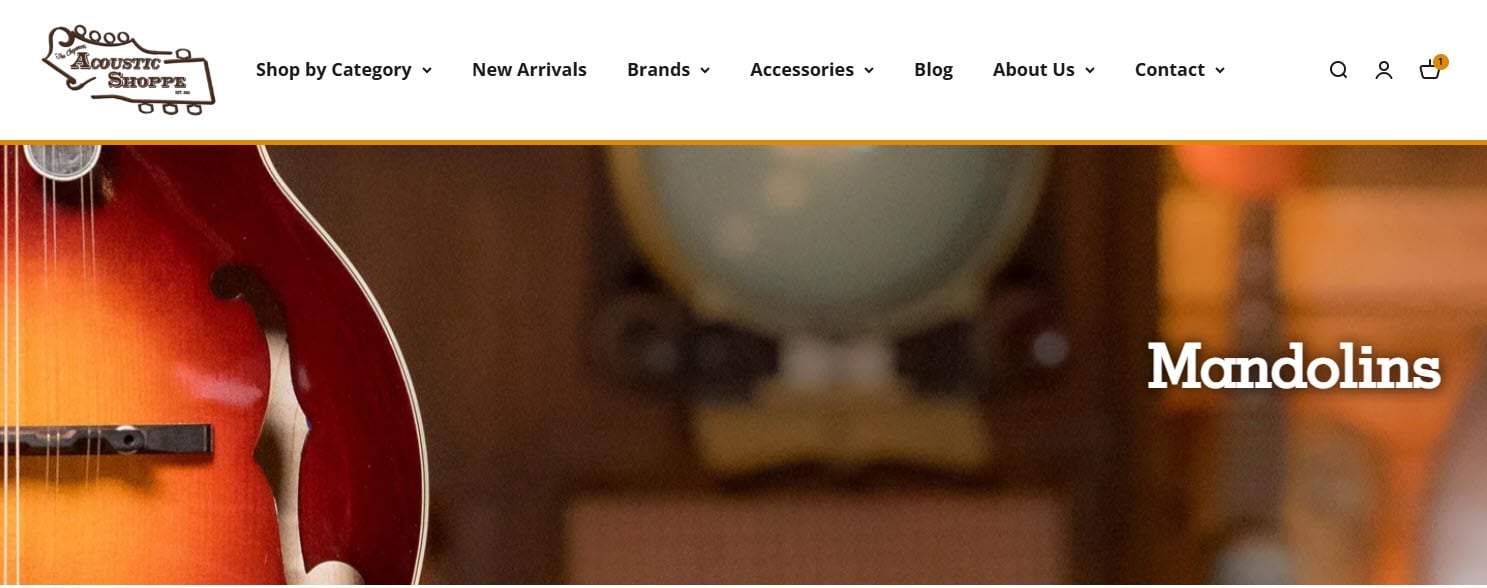
Task: Open the account profile icon
Action: 1384,70
